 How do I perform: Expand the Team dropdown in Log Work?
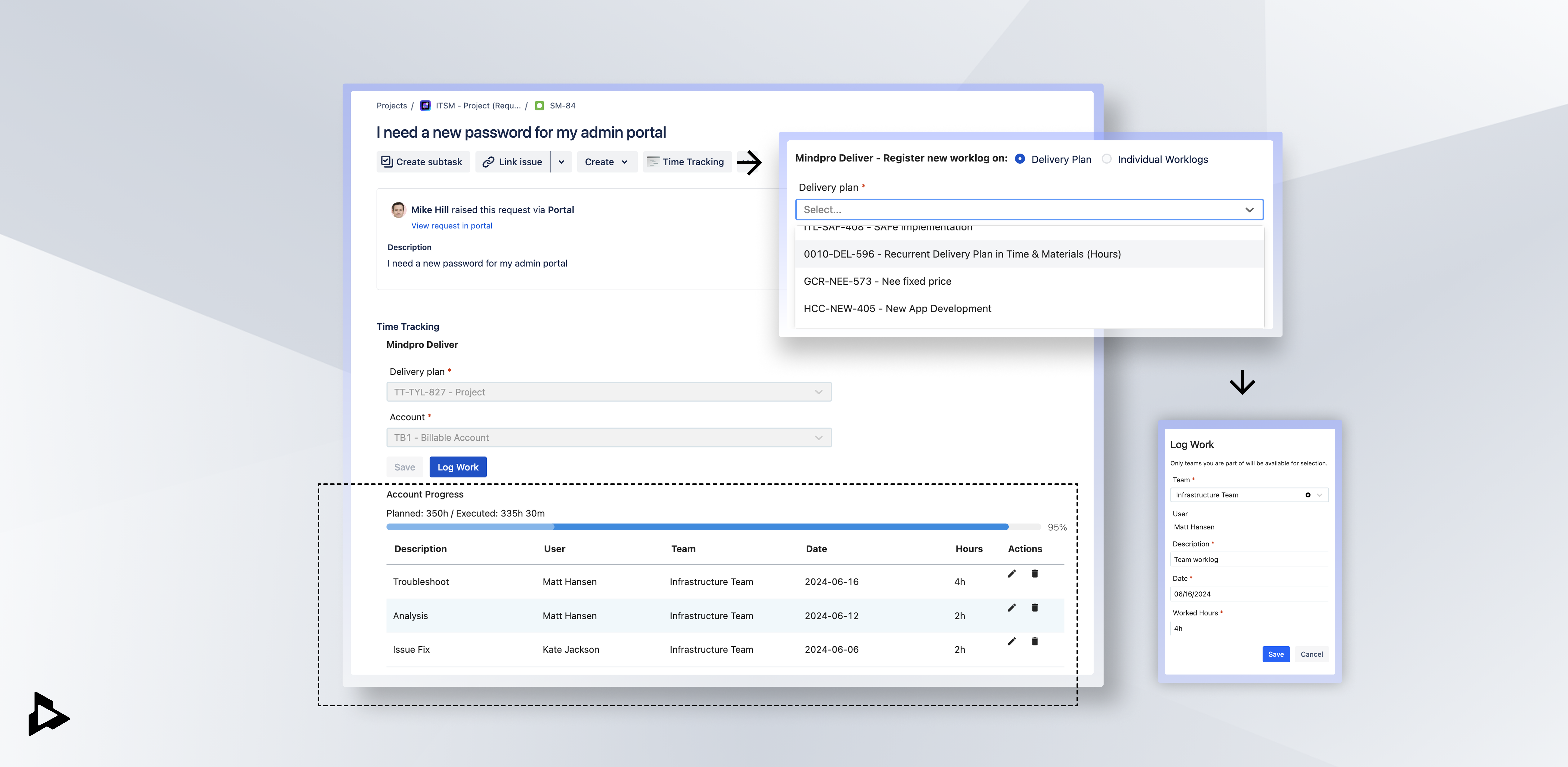(1320, 495)
